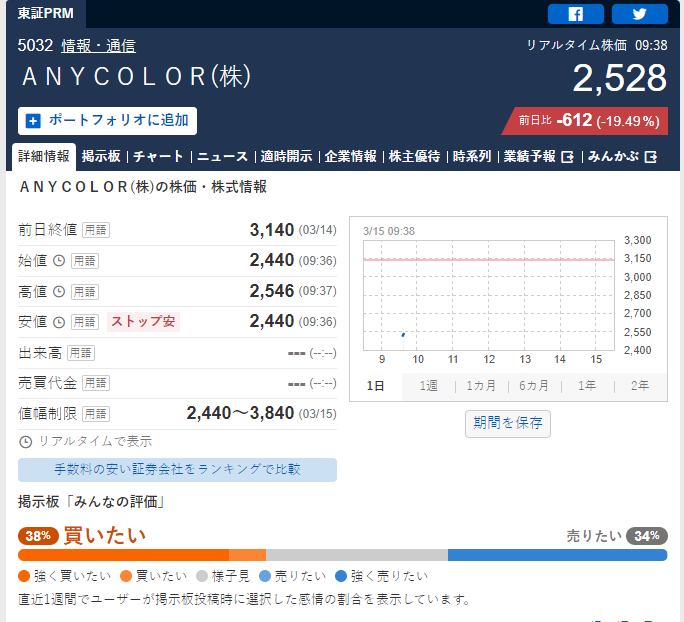Click strong-buy orange segment of sentiment bar
This screenshot has height=622, width=684.
123,555
